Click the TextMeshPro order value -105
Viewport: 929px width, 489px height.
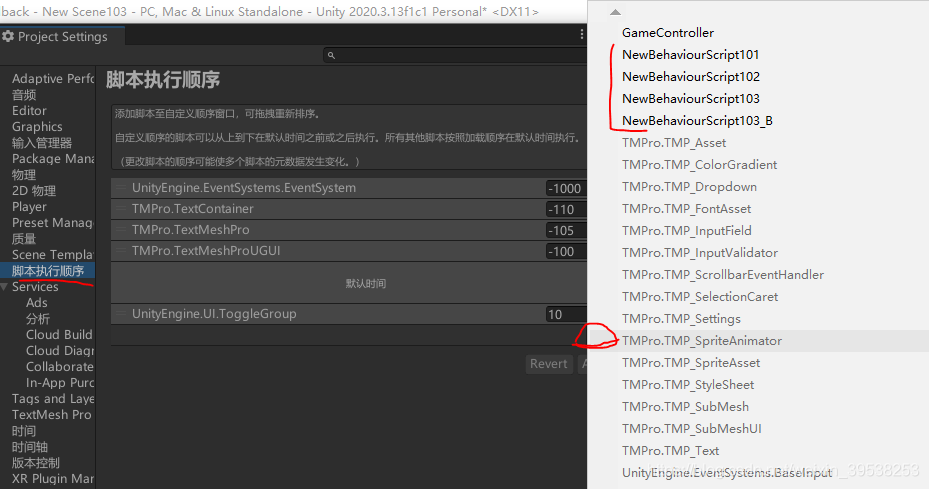point(566,231)
